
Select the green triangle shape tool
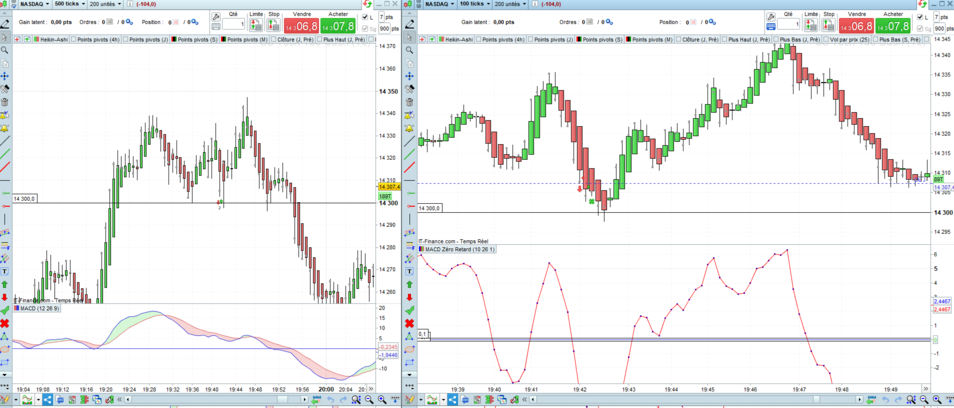point(5,336)
